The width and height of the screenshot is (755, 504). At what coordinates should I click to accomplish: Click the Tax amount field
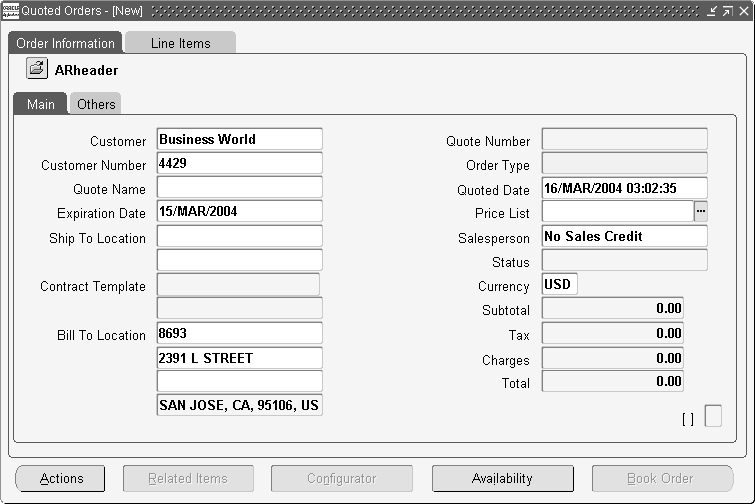click(612, 333)
